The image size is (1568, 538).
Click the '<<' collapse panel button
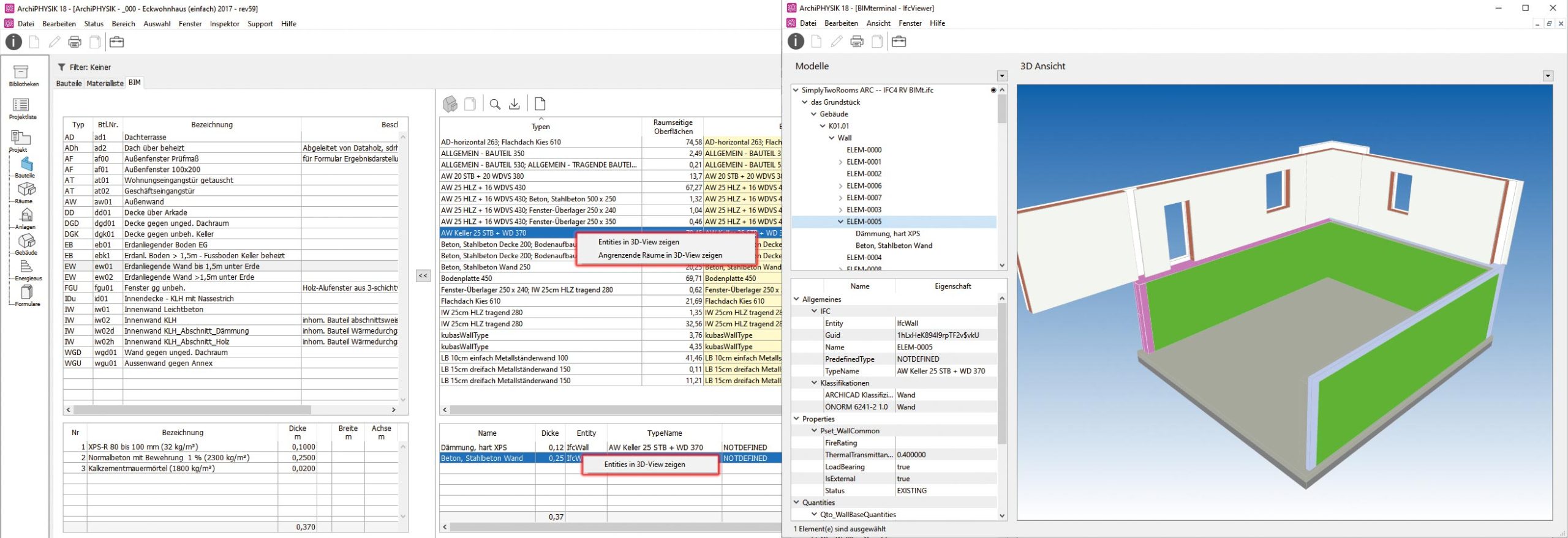click(x=423, y=276)
